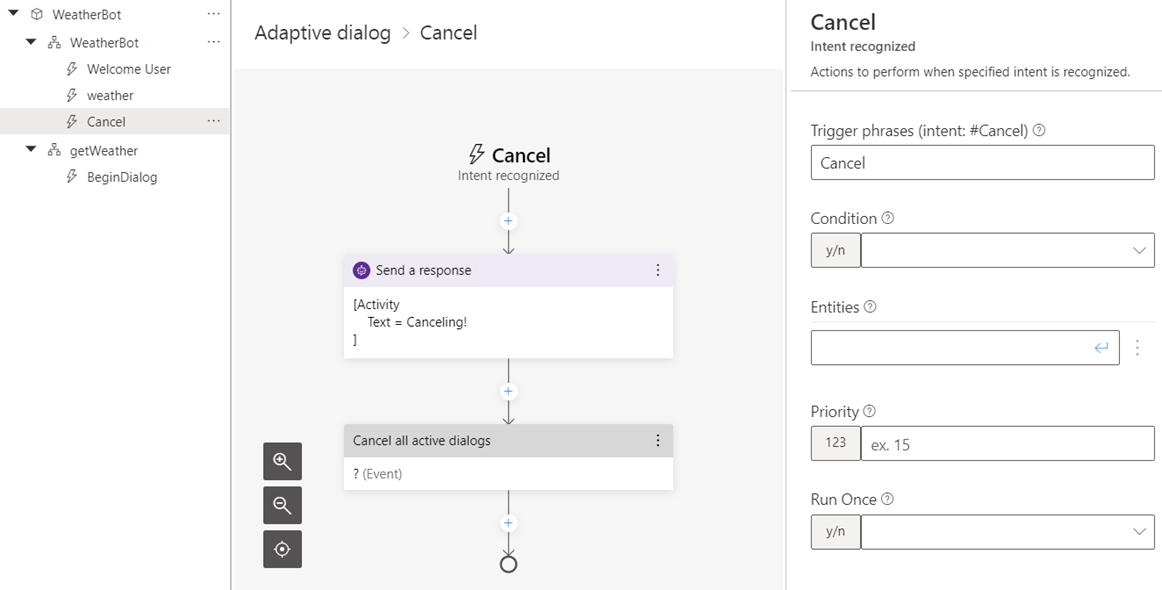Select the weather trigger in tree
1162x590 pixels.
click(x=110, y=96)
